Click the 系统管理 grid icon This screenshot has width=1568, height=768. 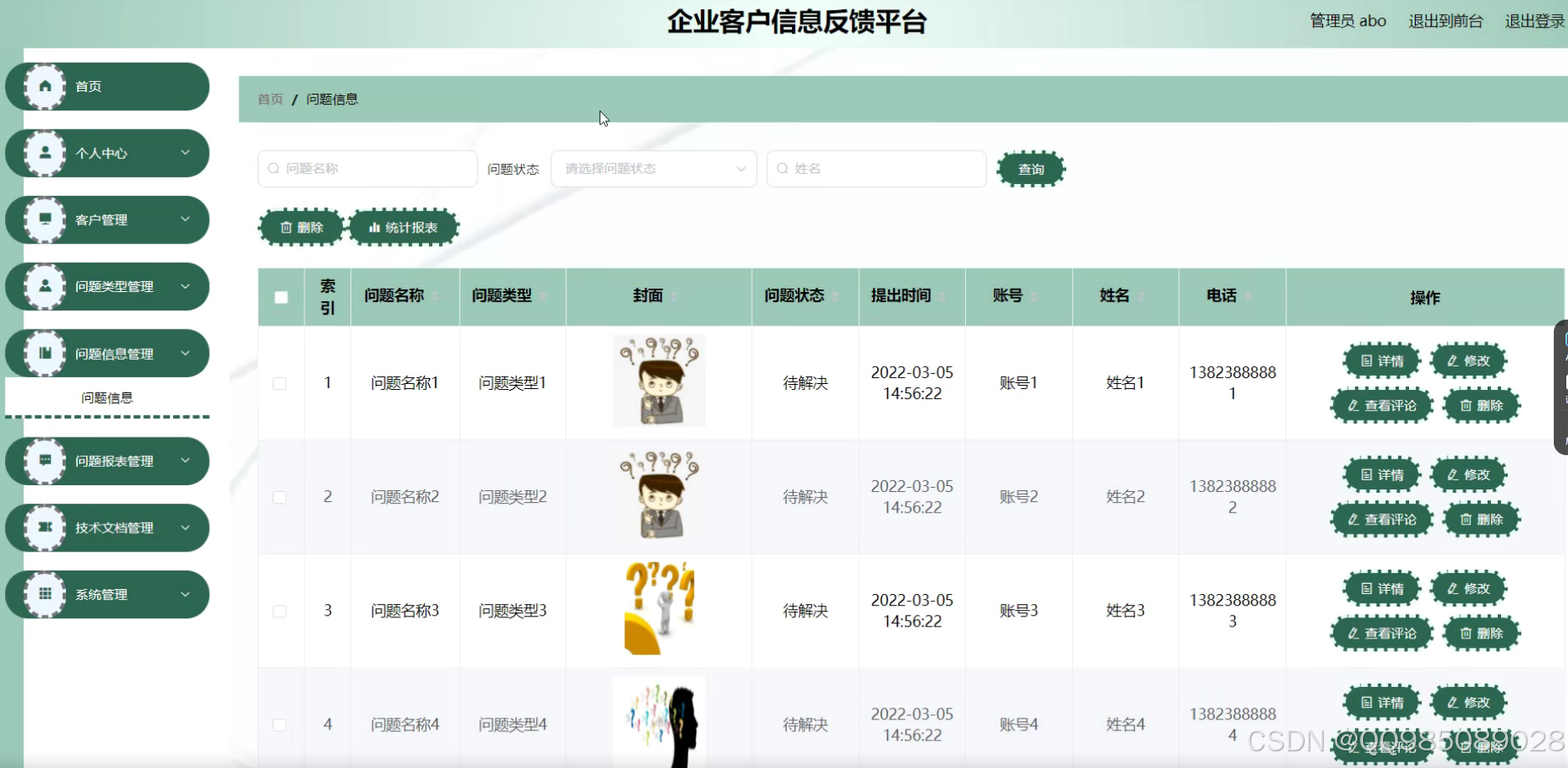(44, 594)
